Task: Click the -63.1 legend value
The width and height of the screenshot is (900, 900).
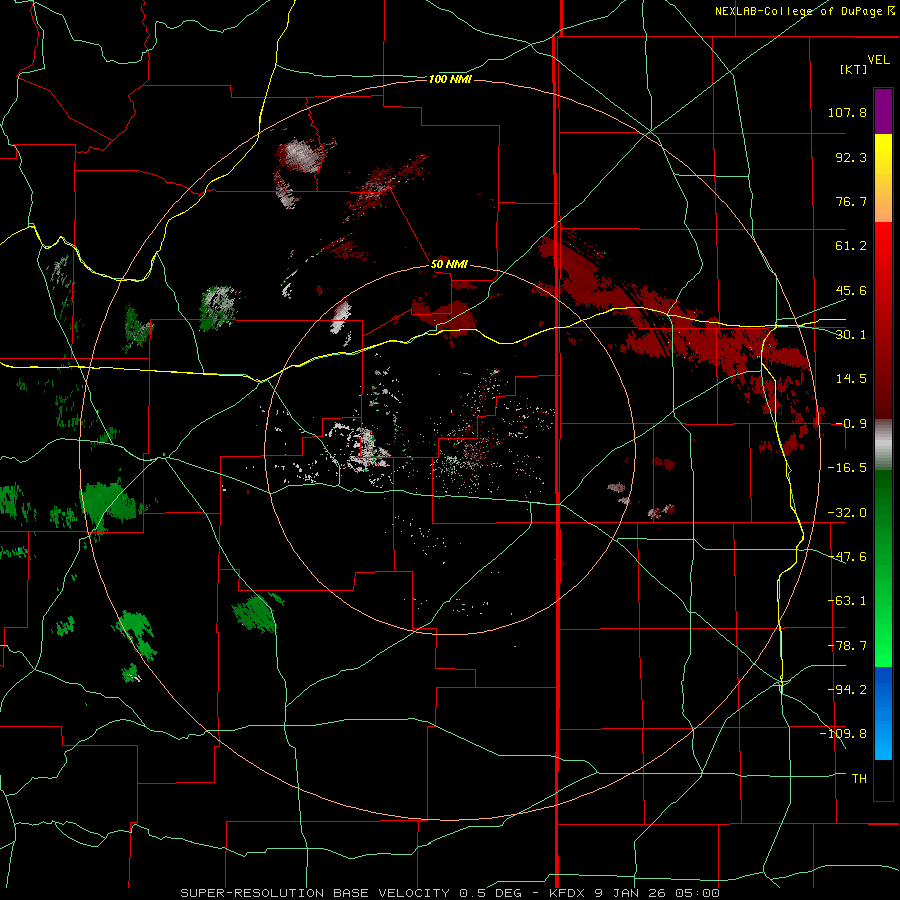Action: 847,601
